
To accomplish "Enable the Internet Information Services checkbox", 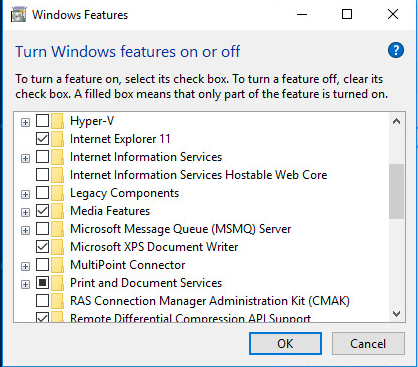I will (42, 157).
